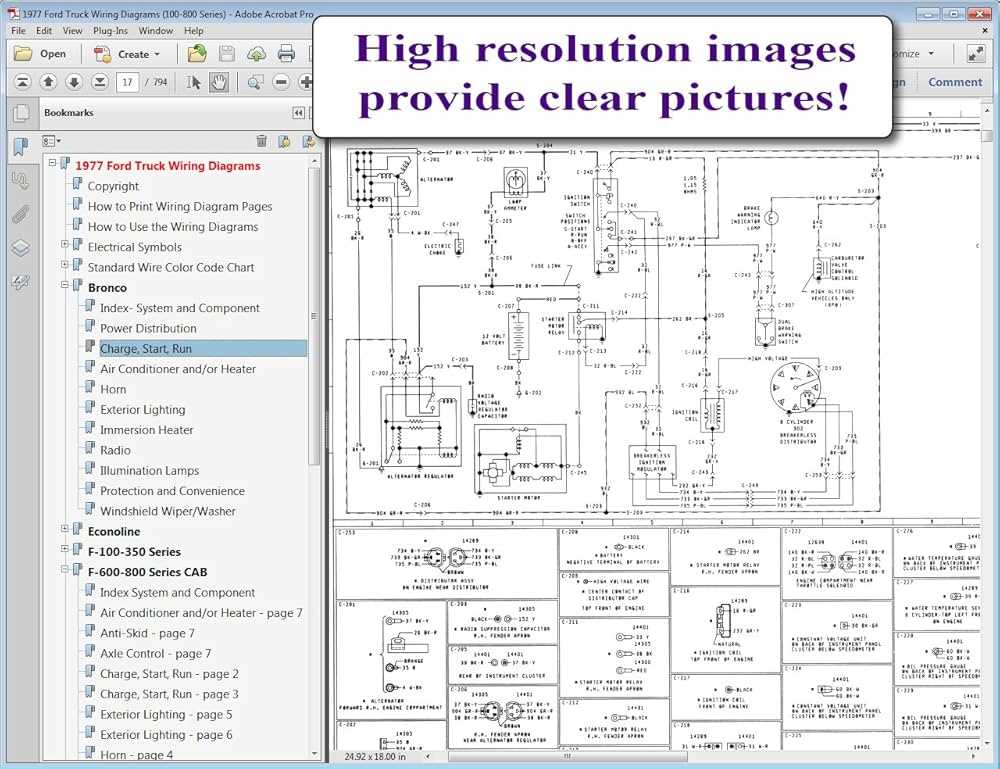This screenshot has height=769, width=1000.
Task: Expand the Econoline bookmark group
Action: pyautogui.click(x=64, y=529)
